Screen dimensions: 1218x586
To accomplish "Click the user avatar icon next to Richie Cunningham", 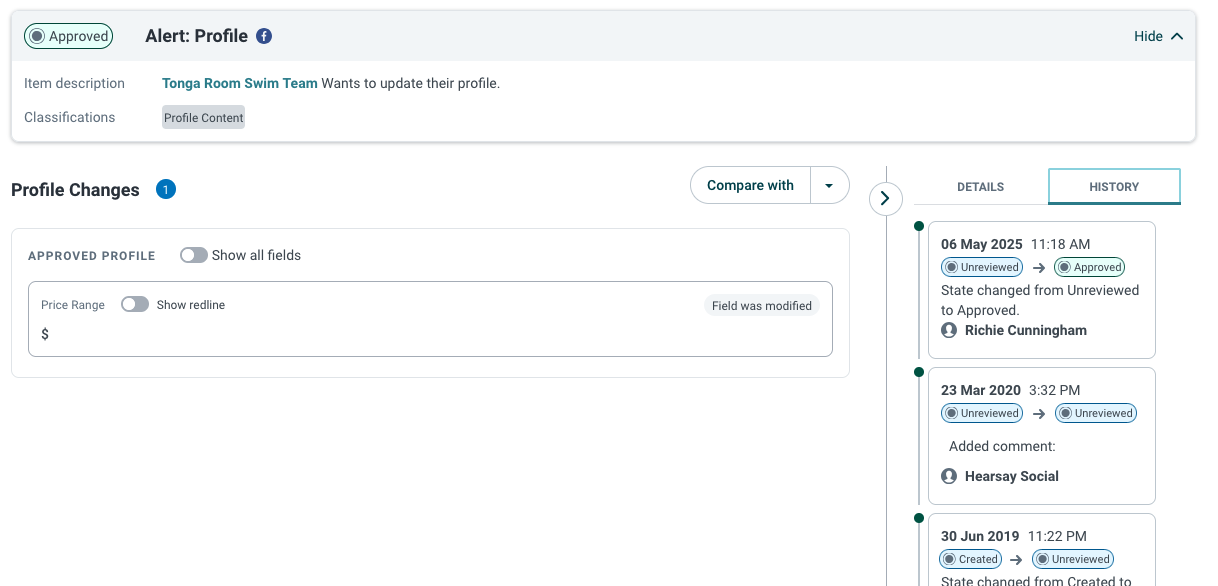I will pyautogui.click(x=949, y=330).
